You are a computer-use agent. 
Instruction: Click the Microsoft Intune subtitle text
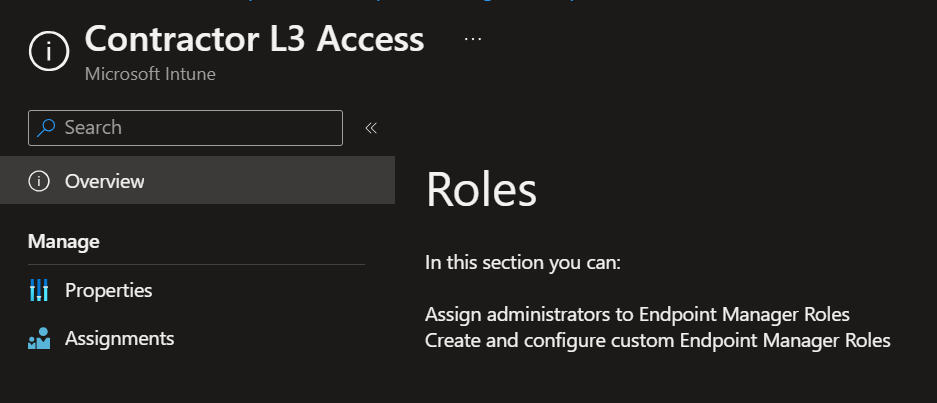click(150, 74)
